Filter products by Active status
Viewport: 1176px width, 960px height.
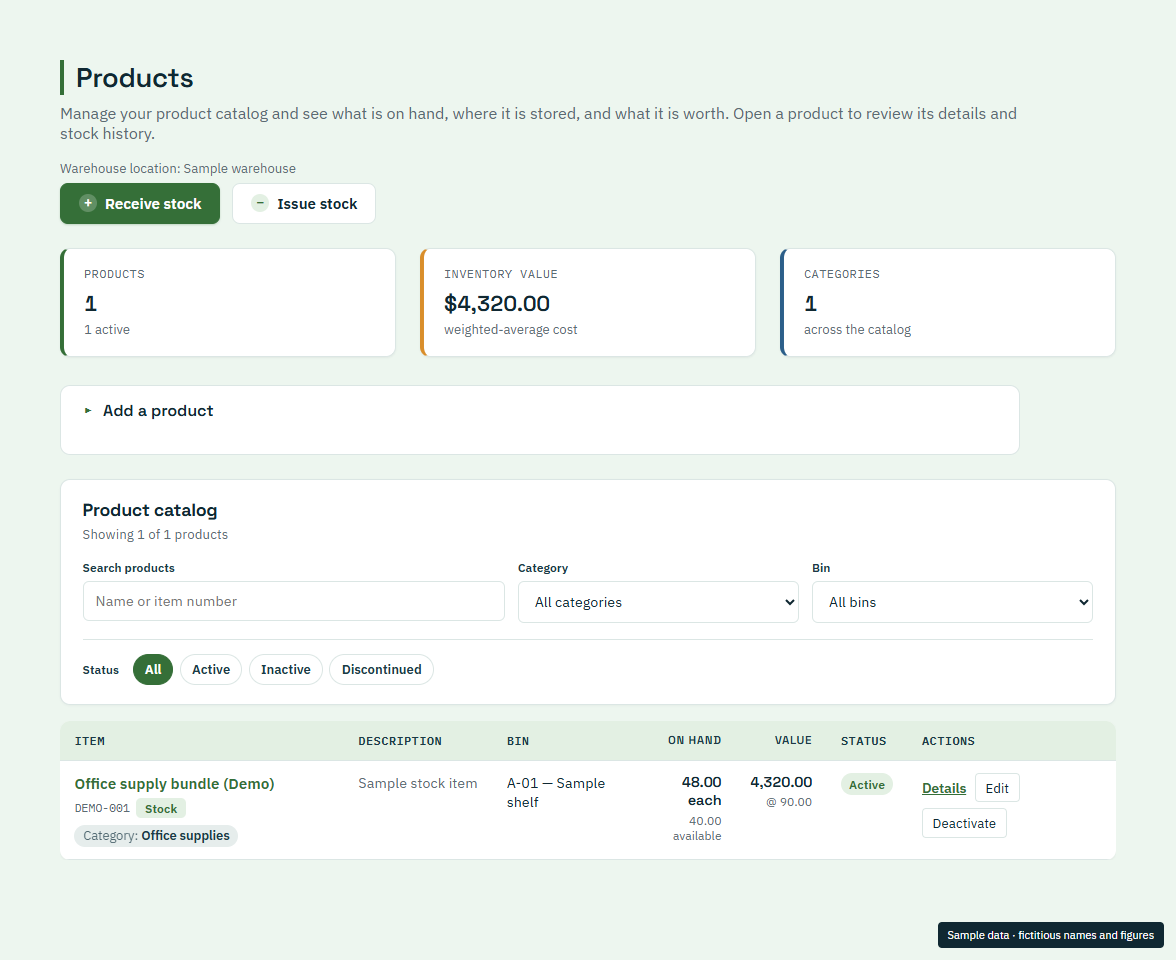pyautogui.click(x=211, y=670)
